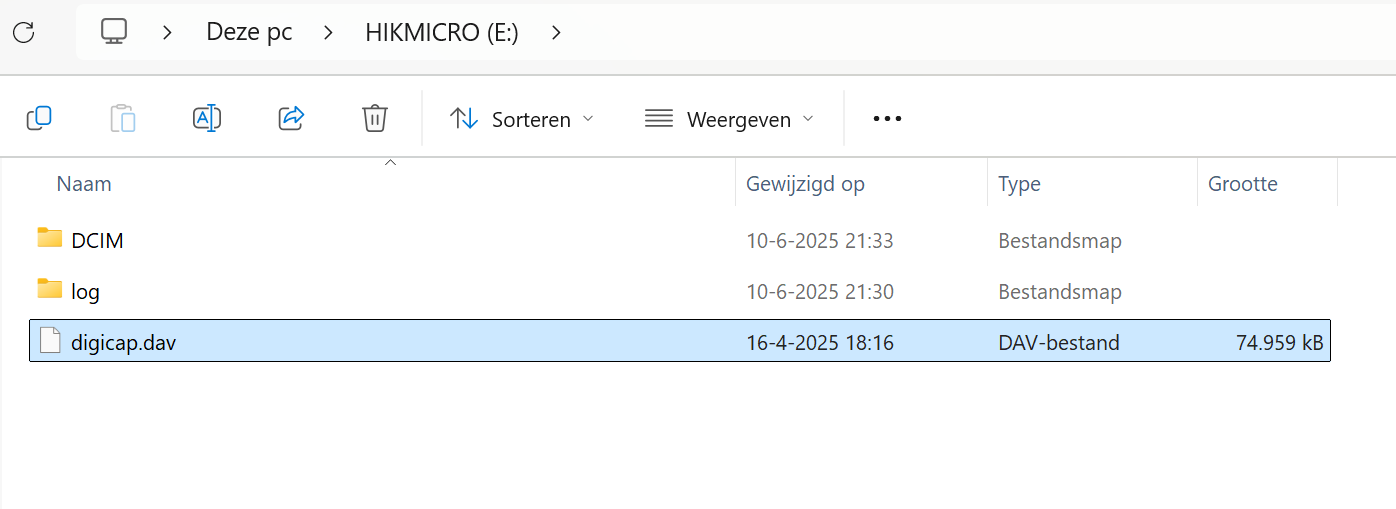Click the Copy icon in the toolbar
Image resolution: width=1396 pixels, height=509 pixels.
click(x=39, y=118)
